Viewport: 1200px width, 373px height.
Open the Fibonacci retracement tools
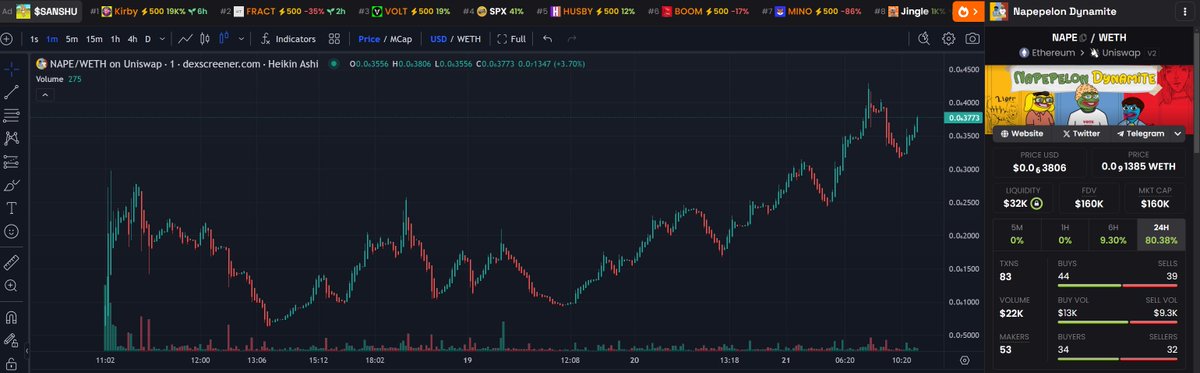(12, 116)
